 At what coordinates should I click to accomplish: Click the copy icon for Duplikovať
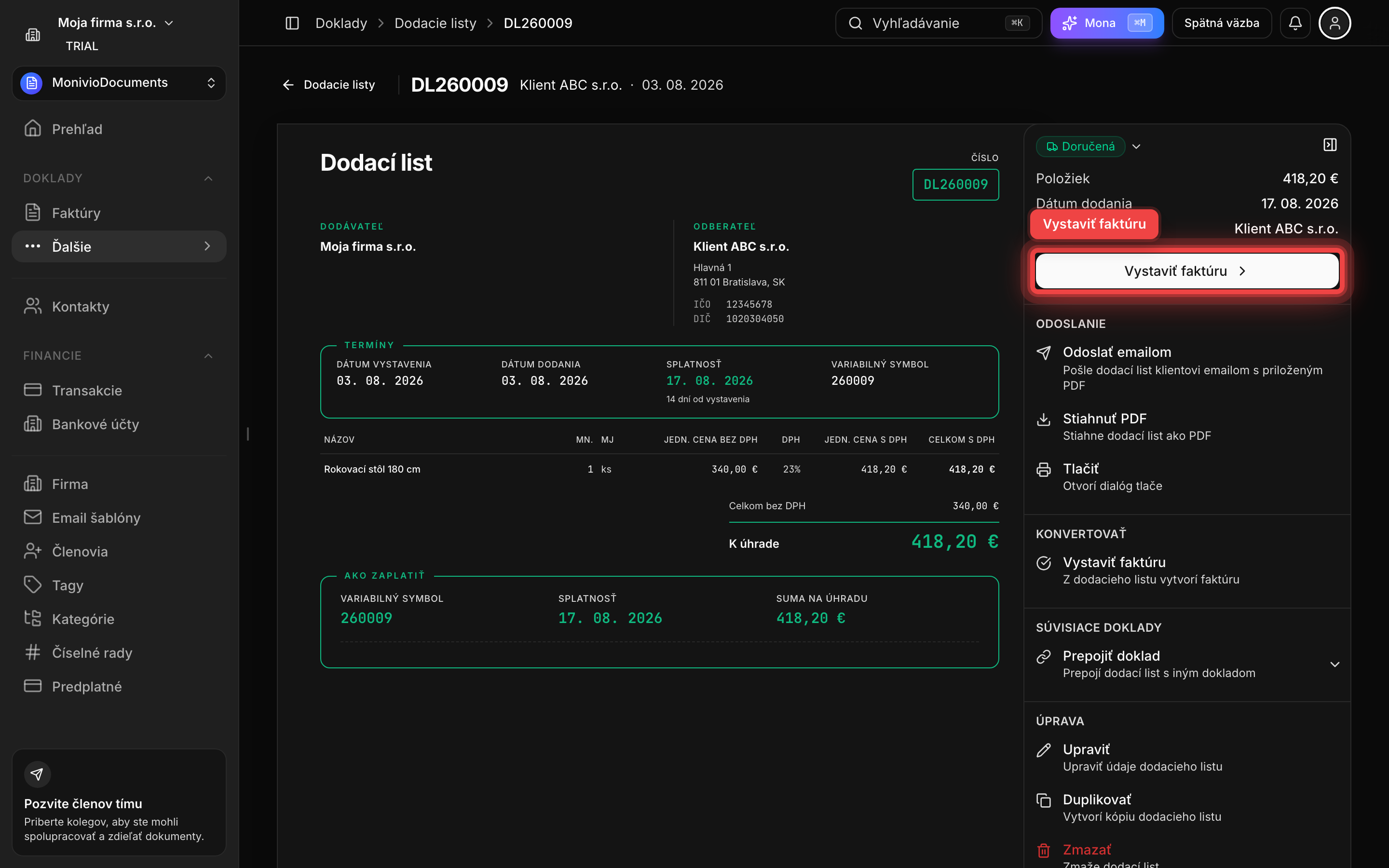tap(1044, 800)
